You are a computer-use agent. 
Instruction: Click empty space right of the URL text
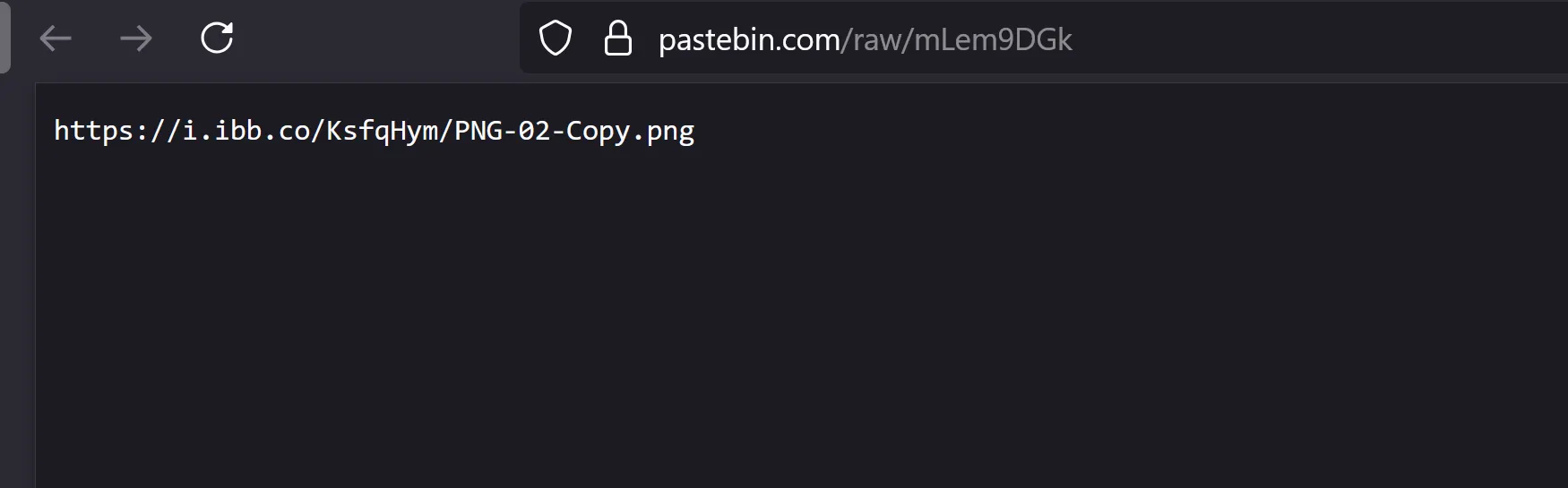click(x=1317, y=39)
